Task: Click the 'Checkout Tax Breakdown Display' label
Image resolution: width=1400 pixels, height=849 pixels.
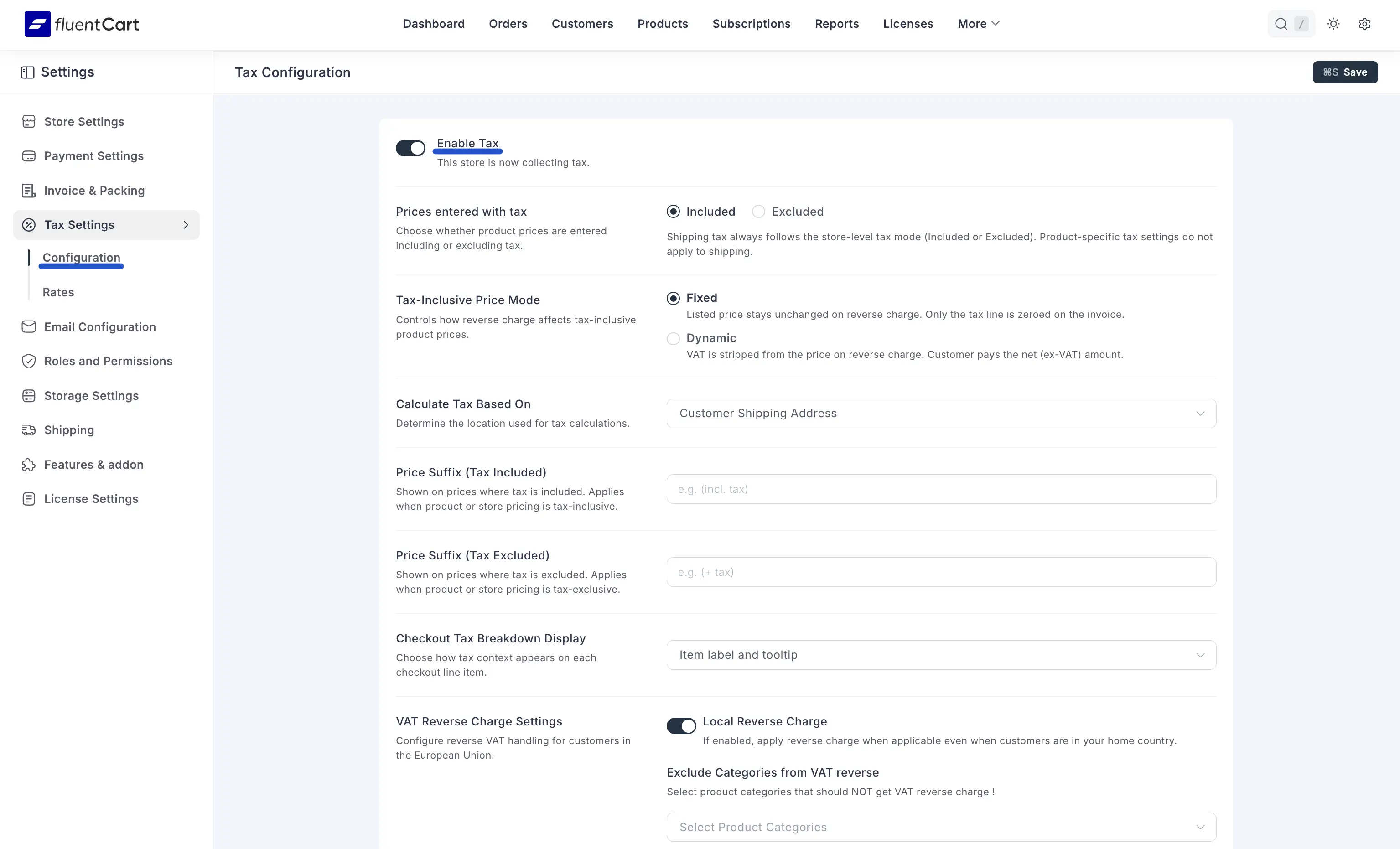Action: pos(490,638)
